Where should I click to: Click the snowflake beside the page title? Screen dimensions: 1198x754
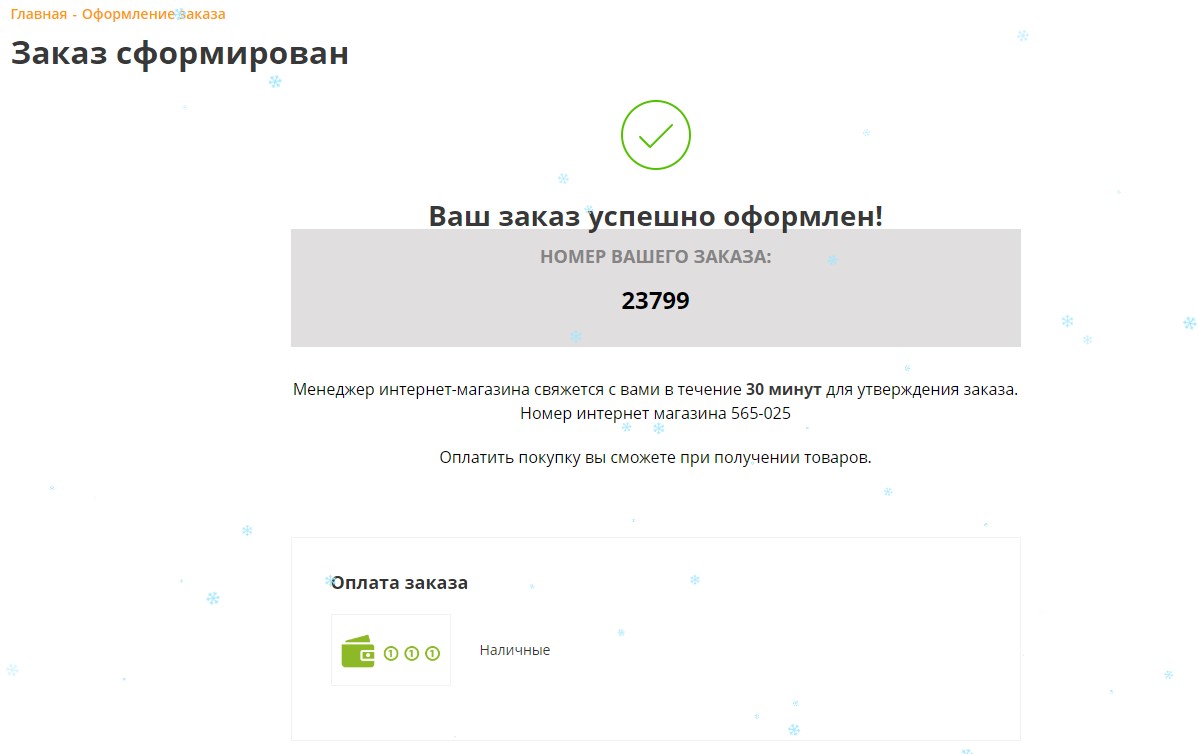275,82
